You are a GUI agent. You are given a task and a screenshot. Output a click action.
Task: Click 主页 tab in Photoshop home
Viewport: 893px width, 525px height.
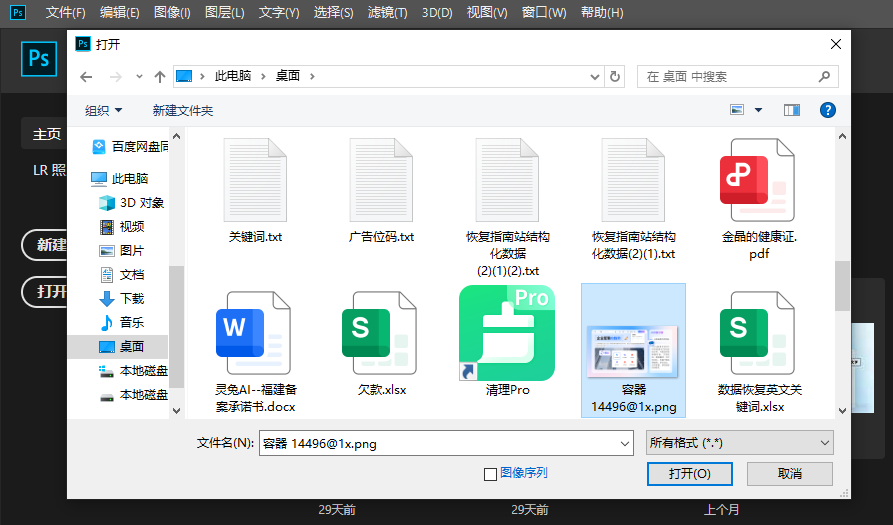pyautogui.click(x=46, y=134)
